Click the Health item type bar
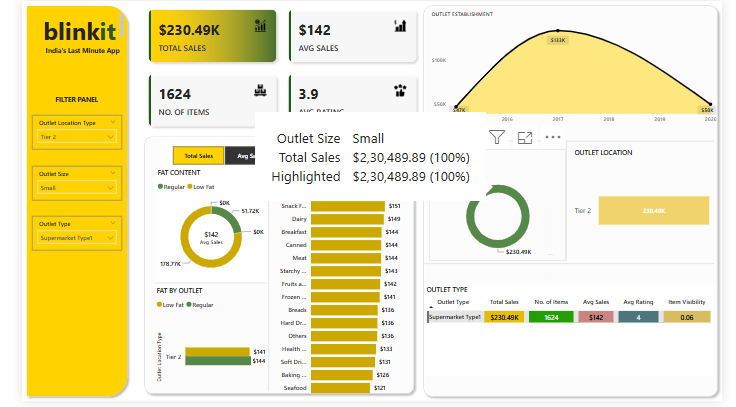736x407 pixels. click(x=343, y=349)
